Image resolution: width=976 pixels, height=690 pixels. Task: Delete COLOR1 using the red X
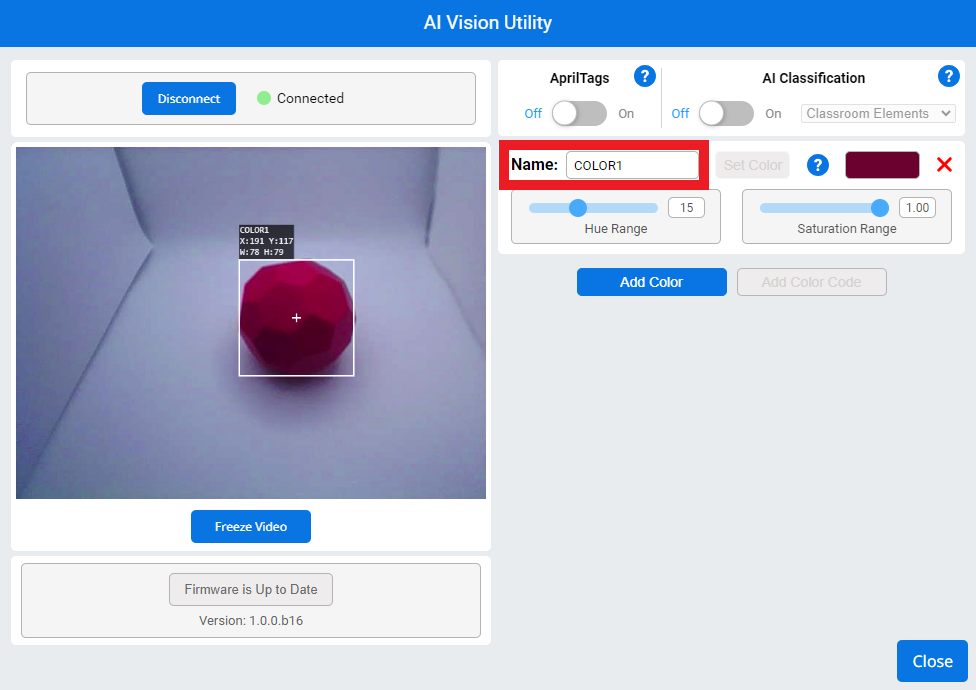pos(944,164)
